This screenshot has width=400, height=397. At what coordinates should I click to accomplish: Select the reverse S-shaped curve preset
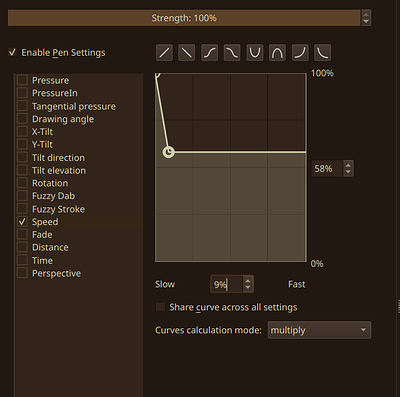tap(232, 53)
